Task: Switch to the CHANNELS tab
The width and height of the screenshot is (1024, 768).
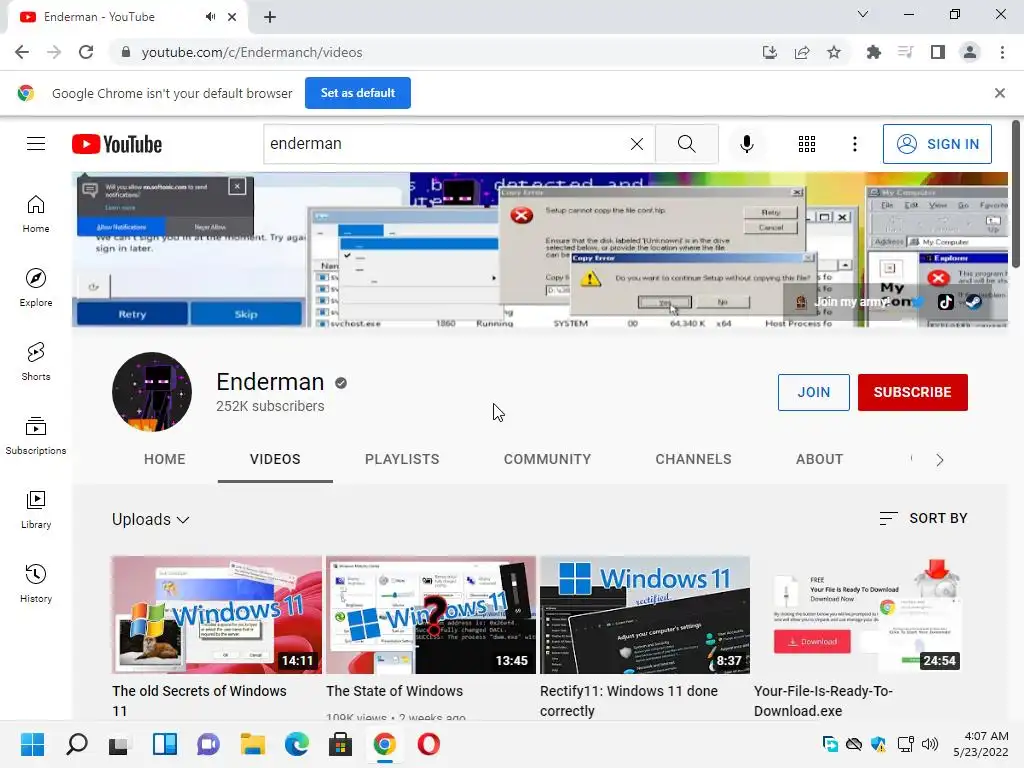Action: click(694, 459)
